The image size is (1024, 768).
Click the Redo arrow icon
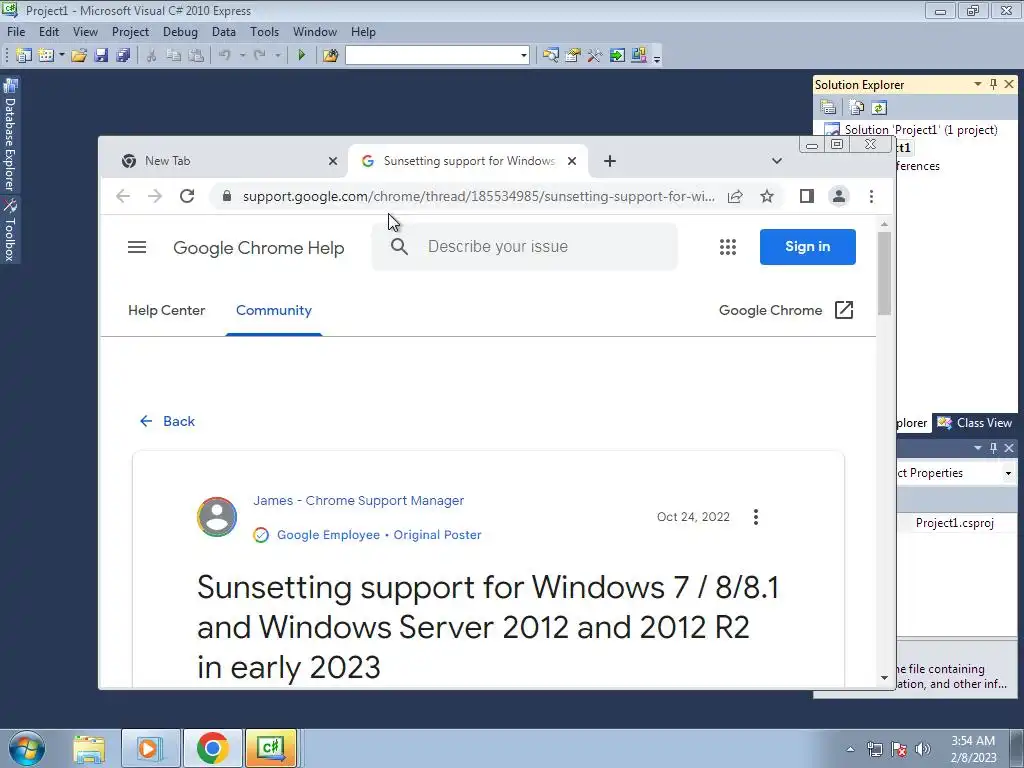pos(259,56)
